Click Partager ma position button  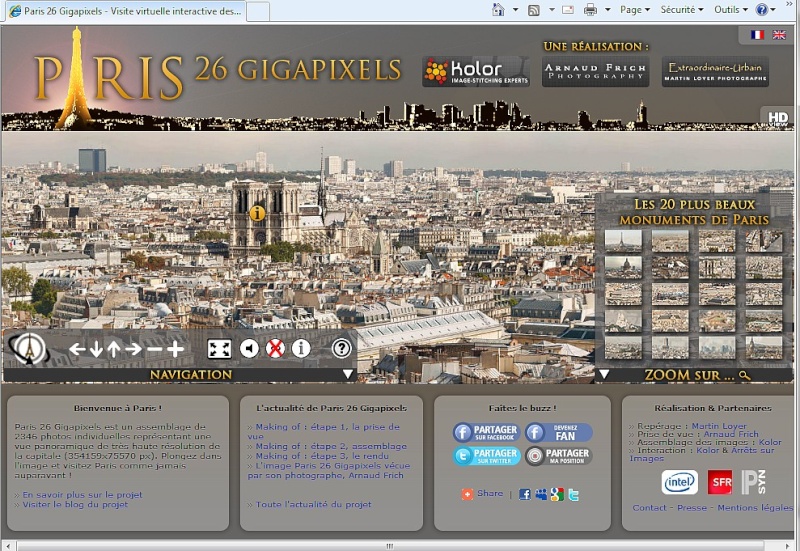[559, 456]
